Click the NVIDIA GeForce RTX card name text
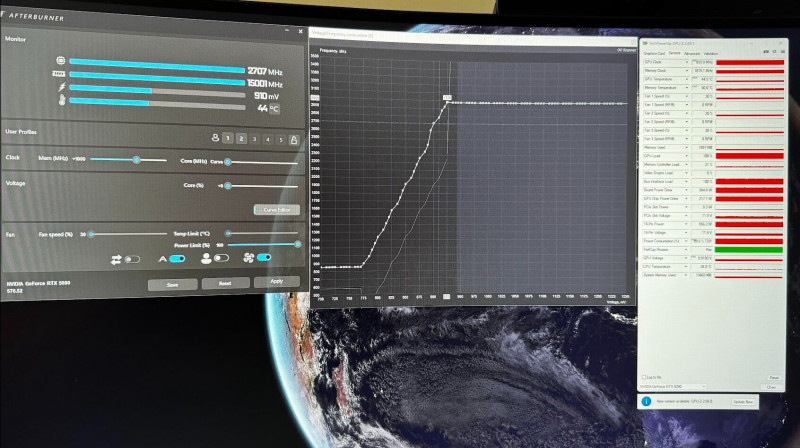The height and width of the screenshot is (448, 800). tap(38, 283)
